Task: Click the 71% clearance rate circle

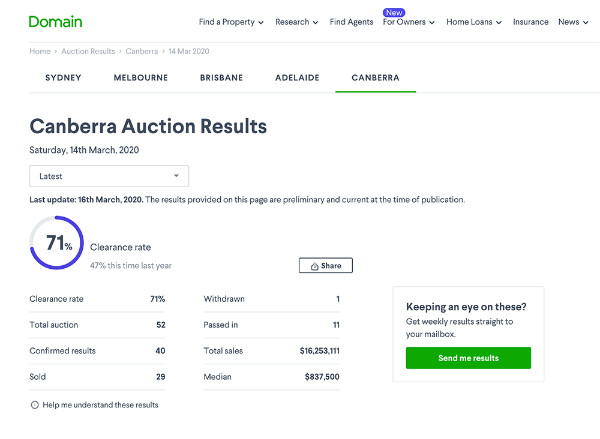Action: pos(58,243)
